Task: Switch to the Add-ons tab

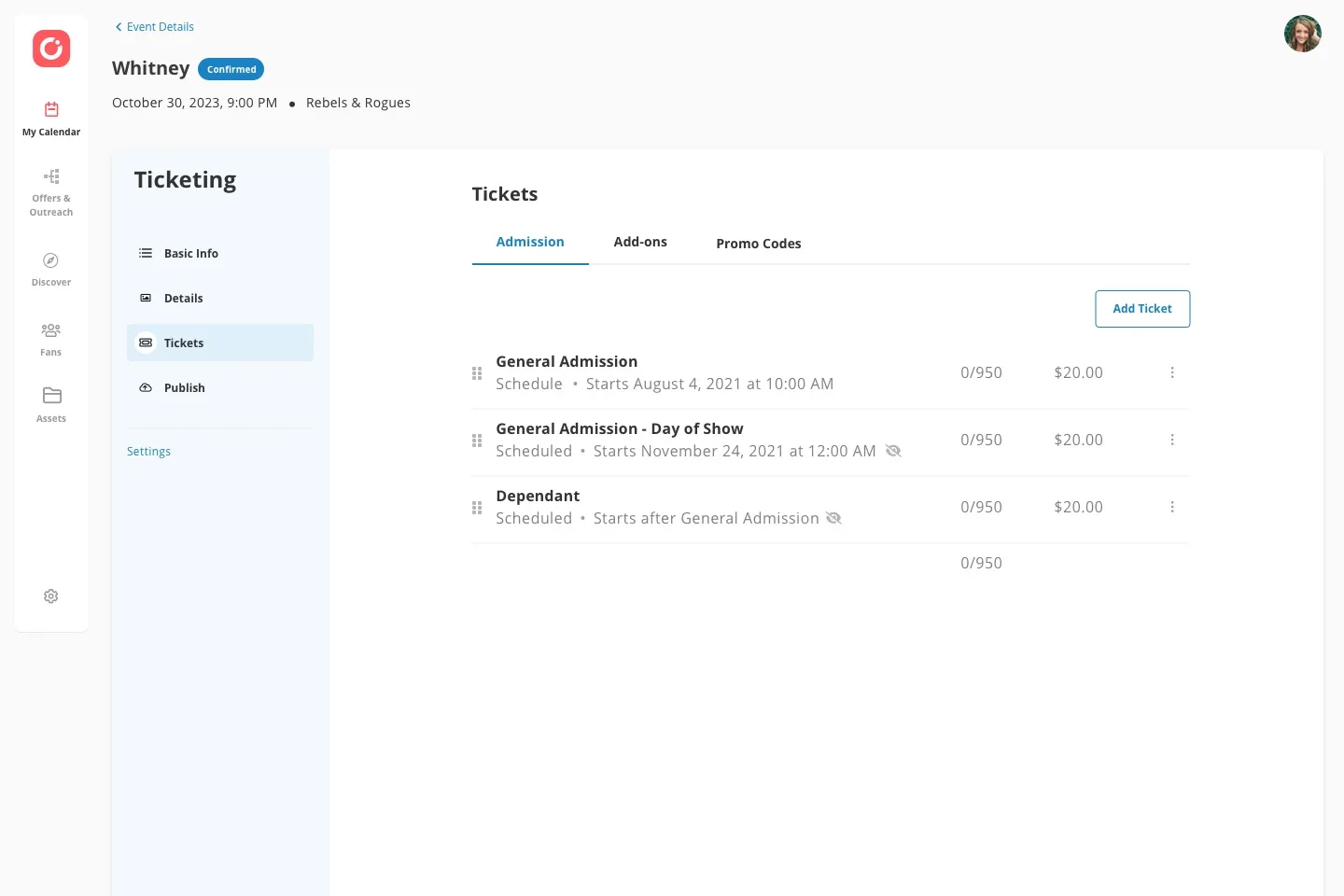Action: click(640, 242)
